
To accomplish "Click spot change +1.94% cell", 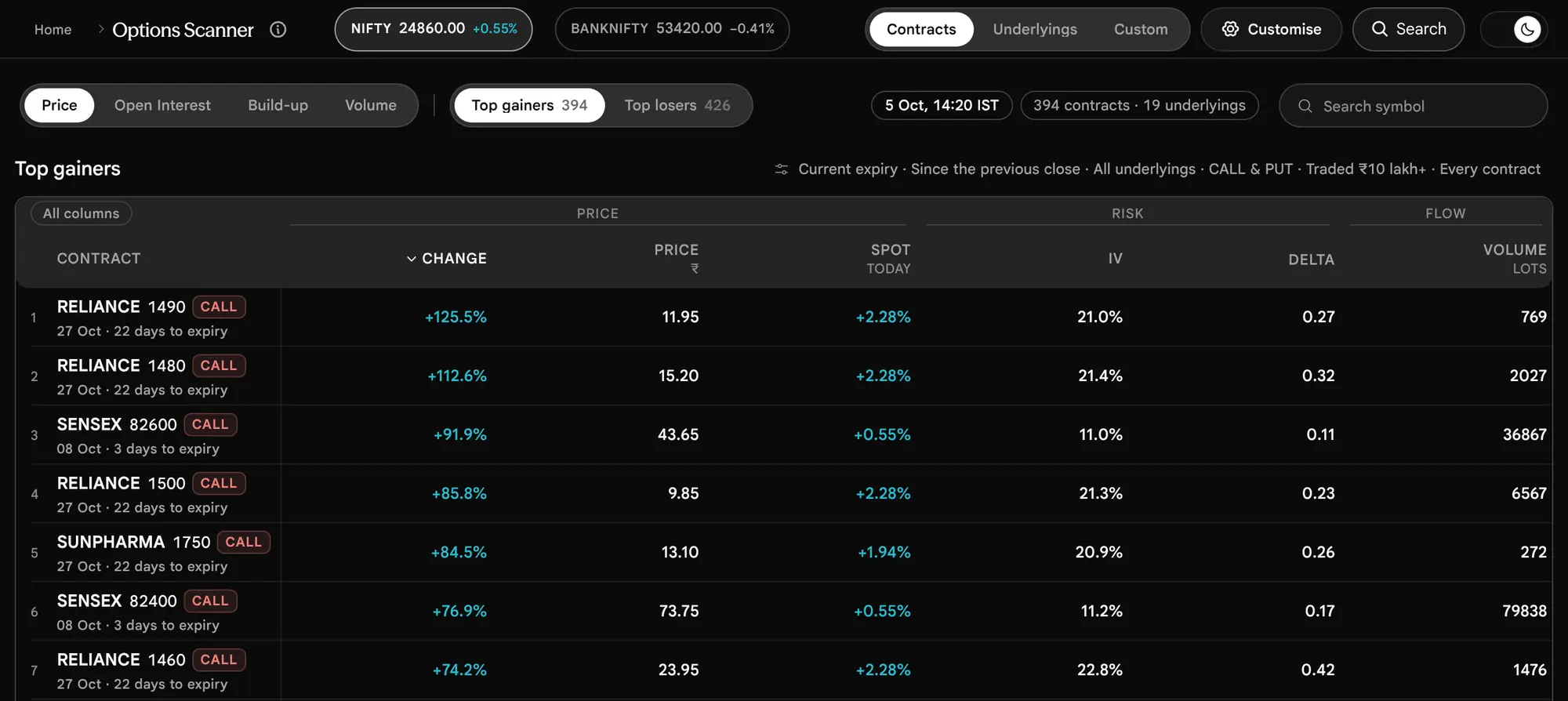I will 884,552.
